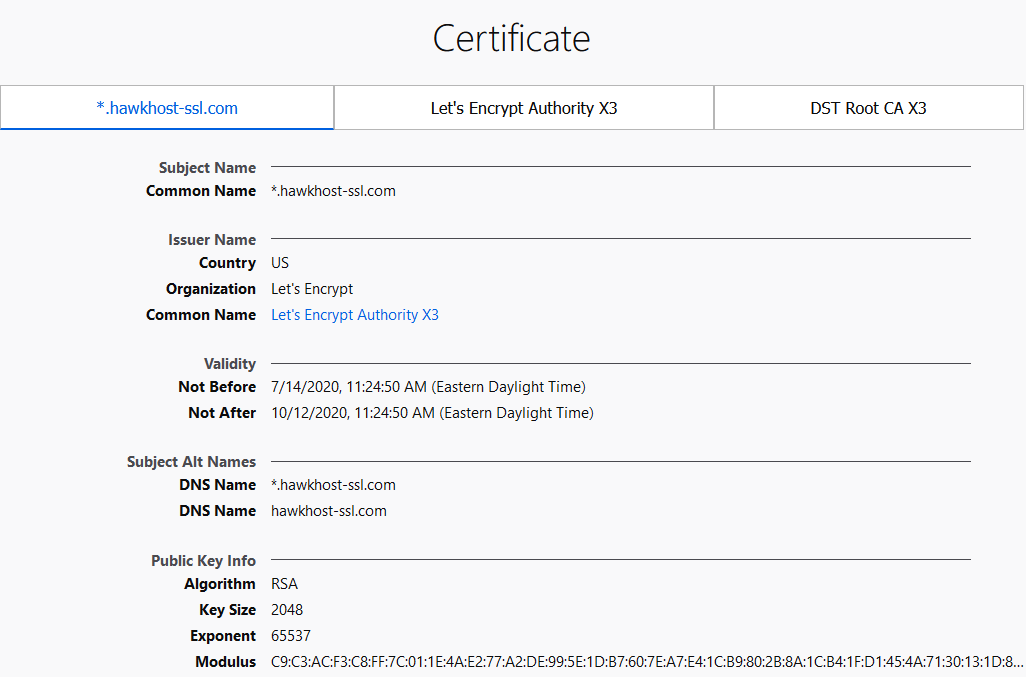Select the RSA algorithm value
The width and height of the screenshot is (1026, 677).
(x=284, y=583)
